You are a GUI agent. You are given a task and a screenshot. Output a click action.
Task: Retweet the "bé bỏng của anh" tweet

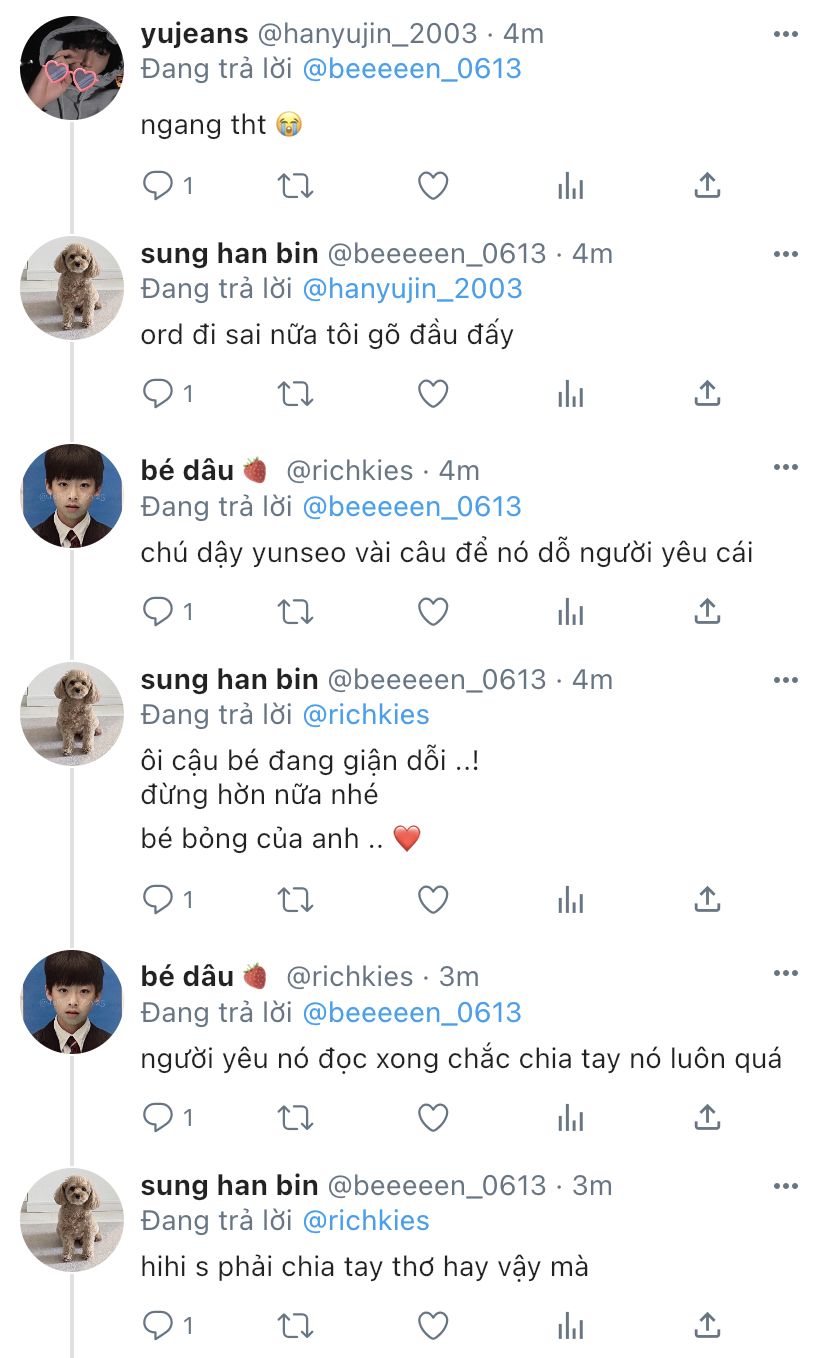pyautogui.click(x=295, y=900)
